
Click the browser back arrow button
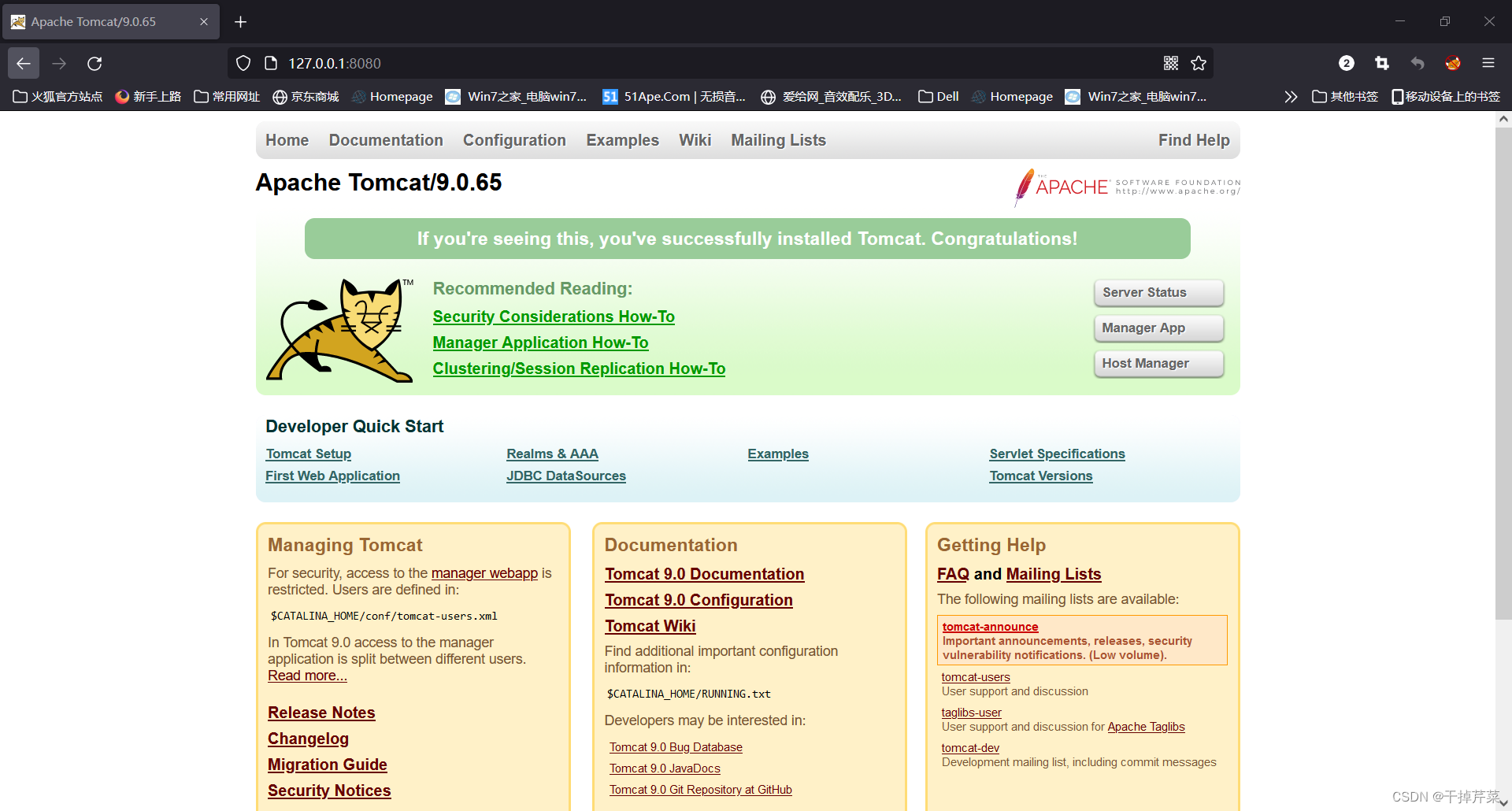(24, 63)
